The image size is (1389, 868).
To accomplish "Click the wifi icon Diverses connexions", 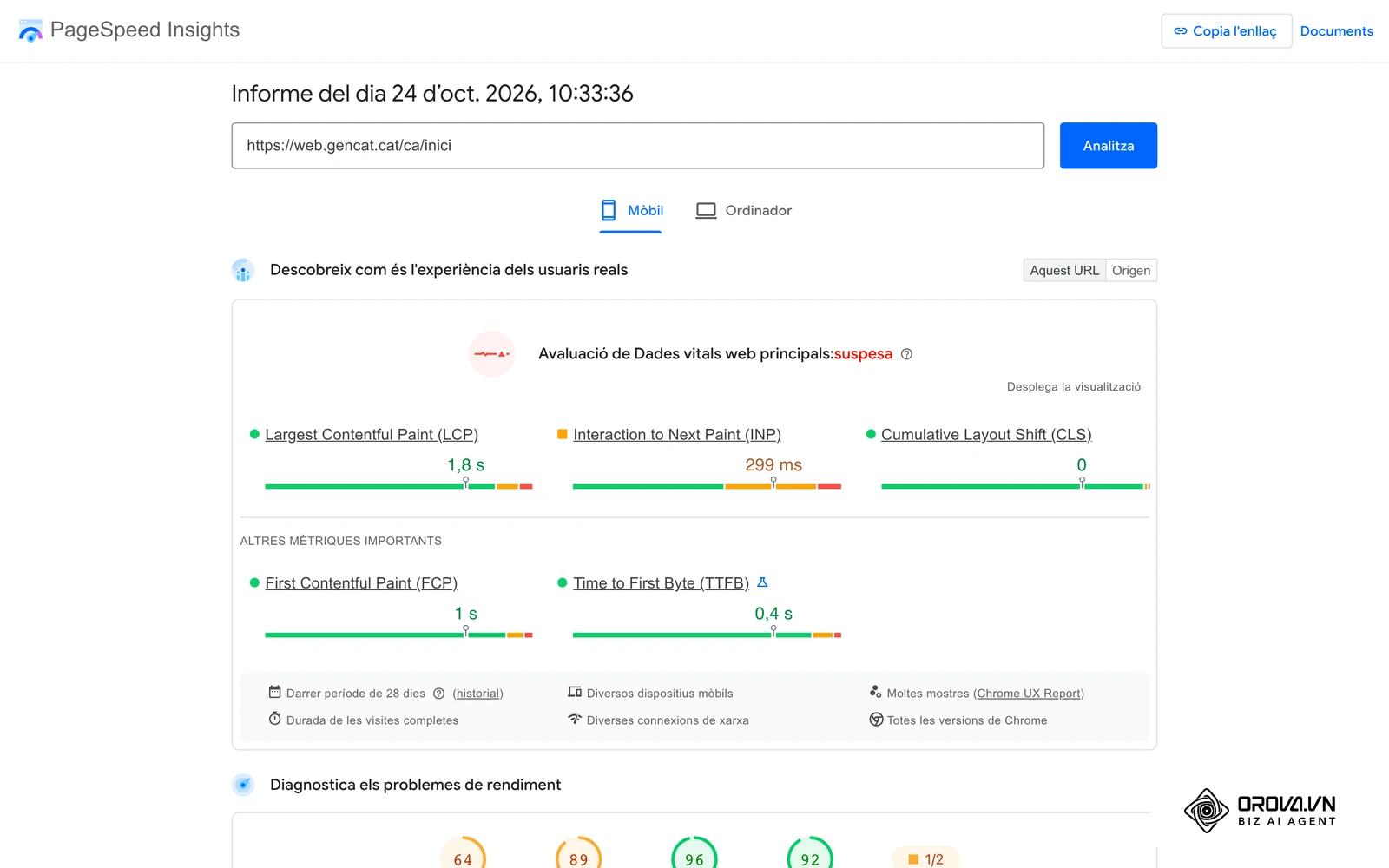I will (x=575, y=719).
